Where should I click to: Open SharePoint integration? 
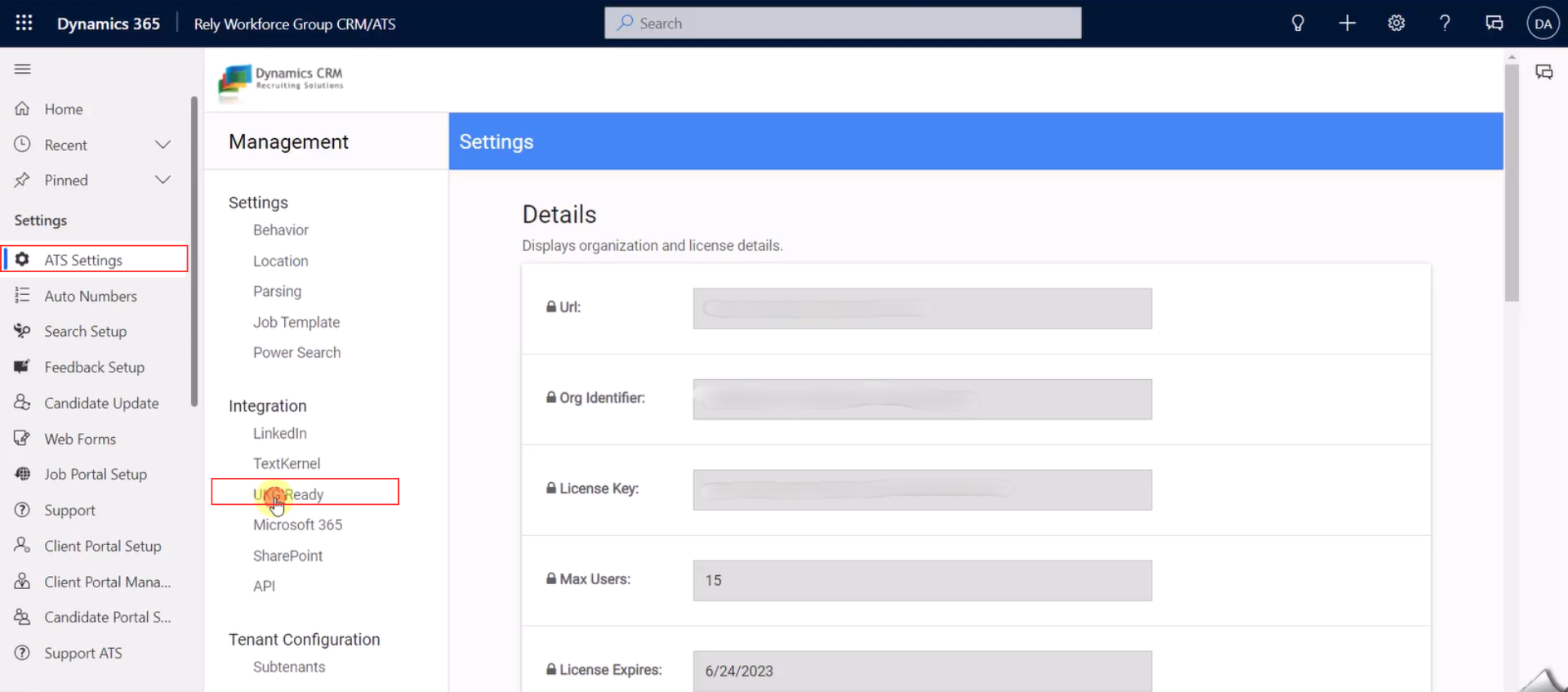pos(288,556)
